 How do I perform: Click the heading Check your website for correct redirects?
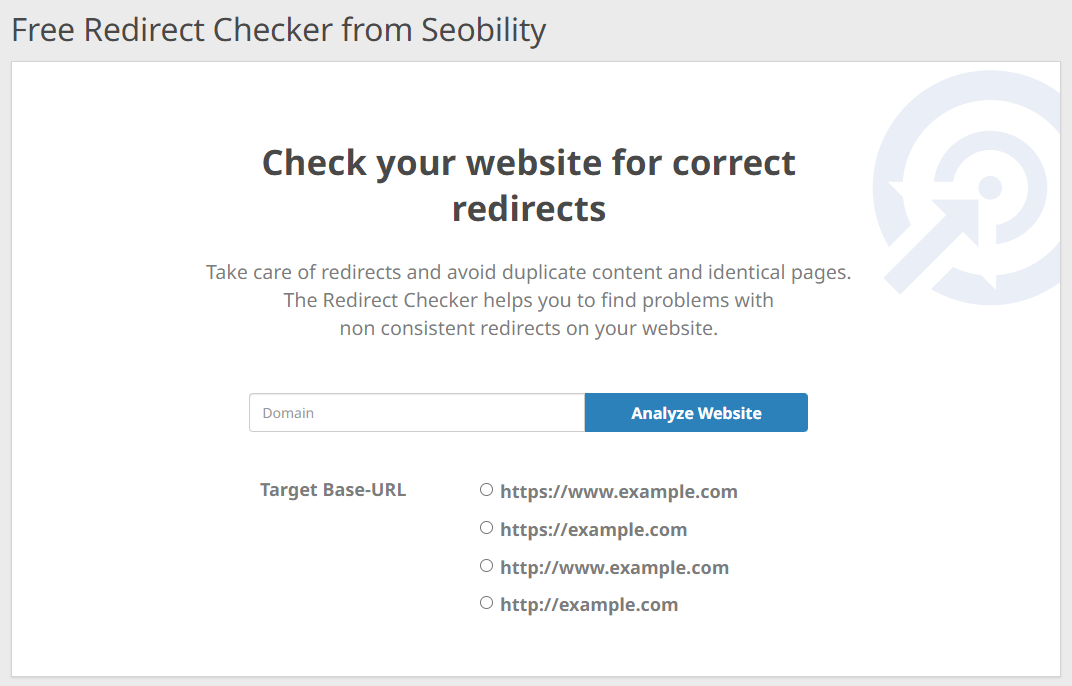coord(528,186)
